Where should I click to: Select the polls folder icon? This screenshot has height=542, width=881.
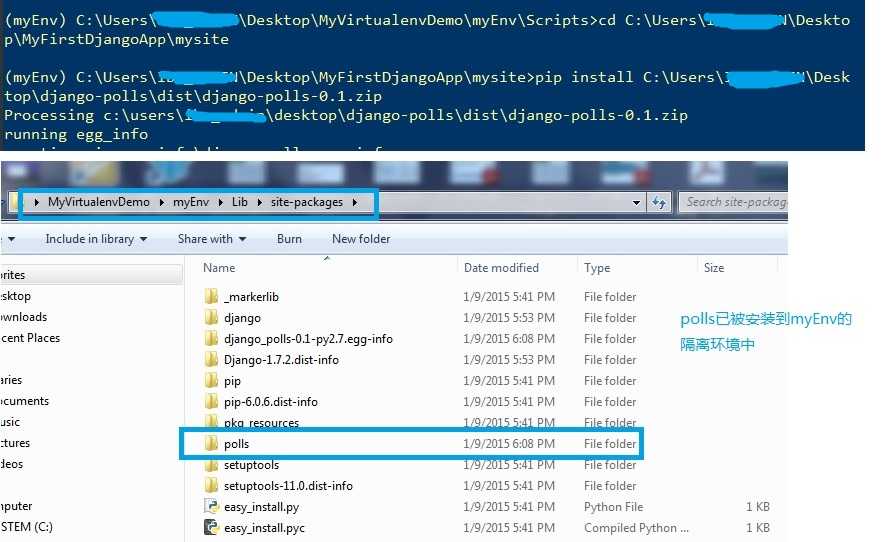(211, 444)
